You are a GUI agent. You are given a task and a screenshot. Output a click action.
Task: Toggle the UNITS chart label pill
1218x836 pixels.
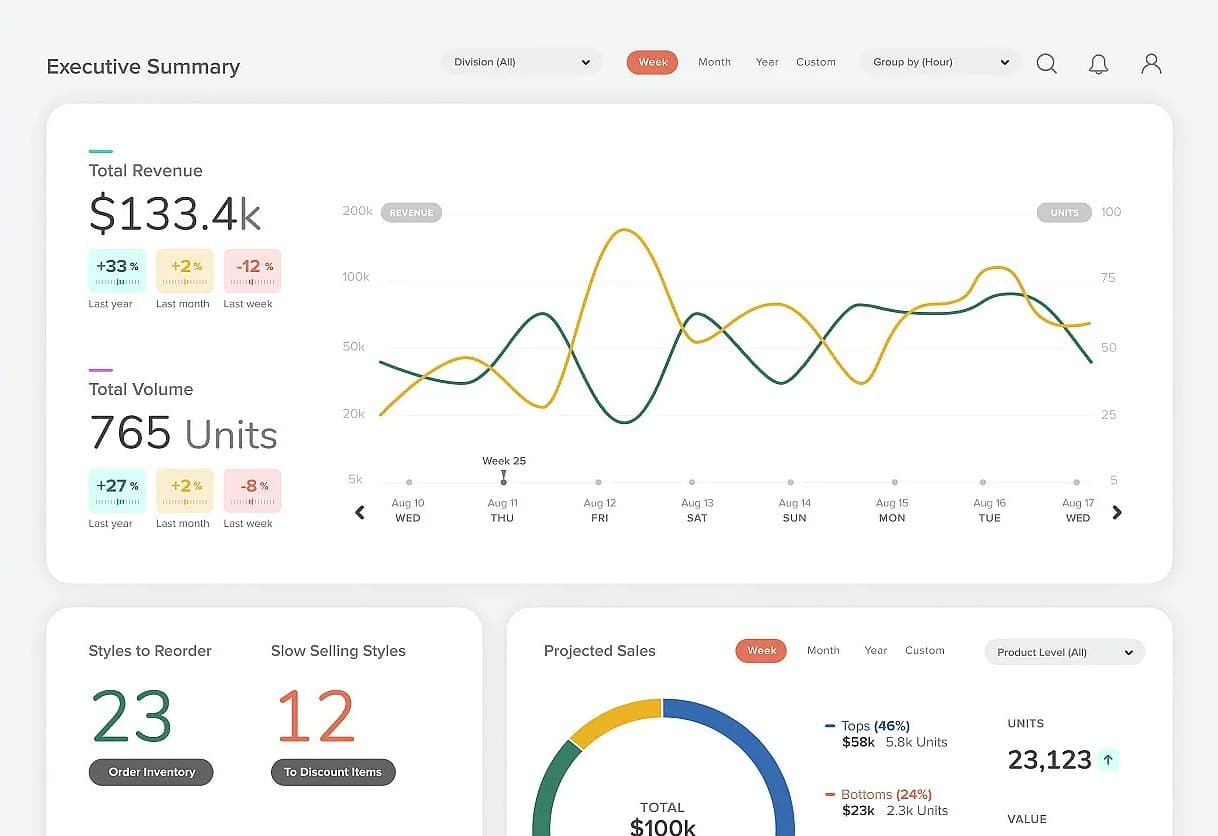pyautogui.click(x=1064, y=212)
